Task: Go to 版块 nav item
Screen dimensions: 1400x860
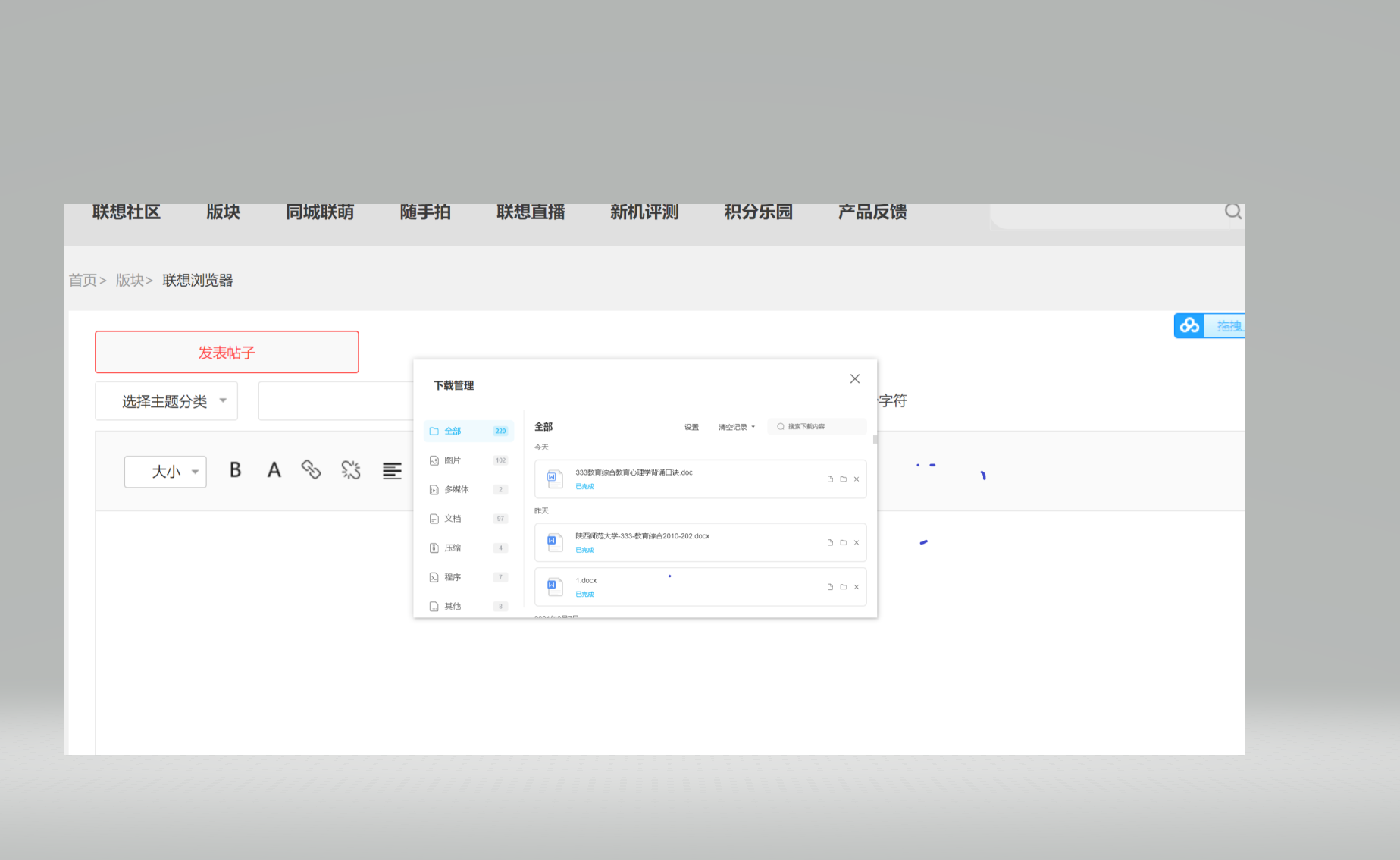Action: [223, 212]
